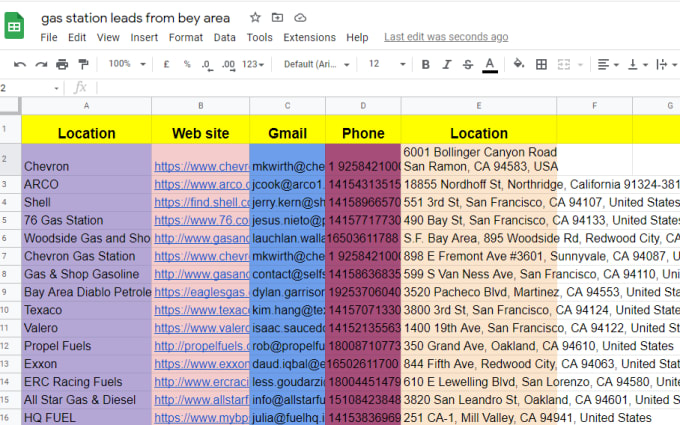The image size is (680, 425).
Task: Open the Data menu
Action: 225,37
